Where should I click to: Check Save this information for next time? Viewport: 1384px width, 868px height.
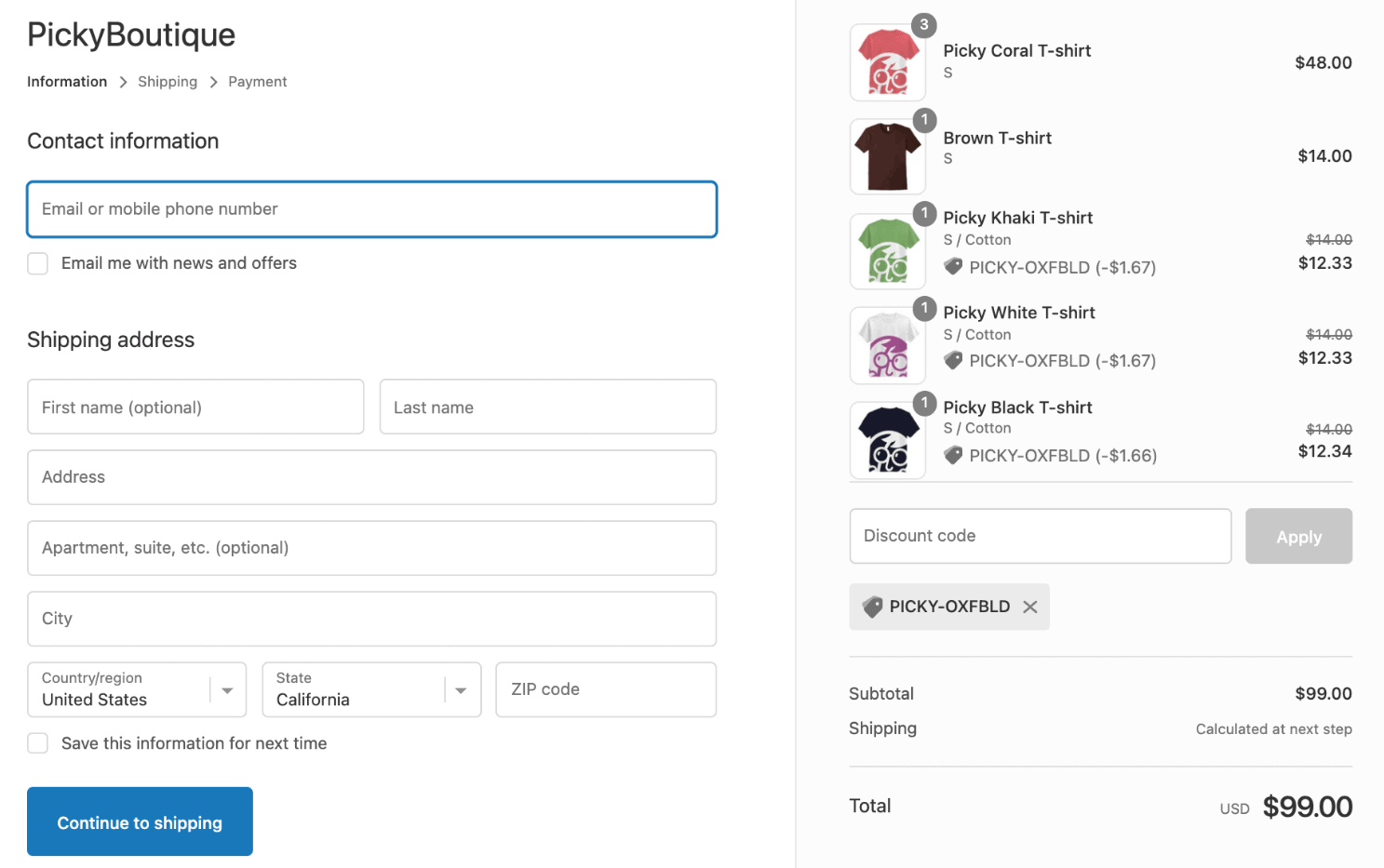tap(37, 743)
